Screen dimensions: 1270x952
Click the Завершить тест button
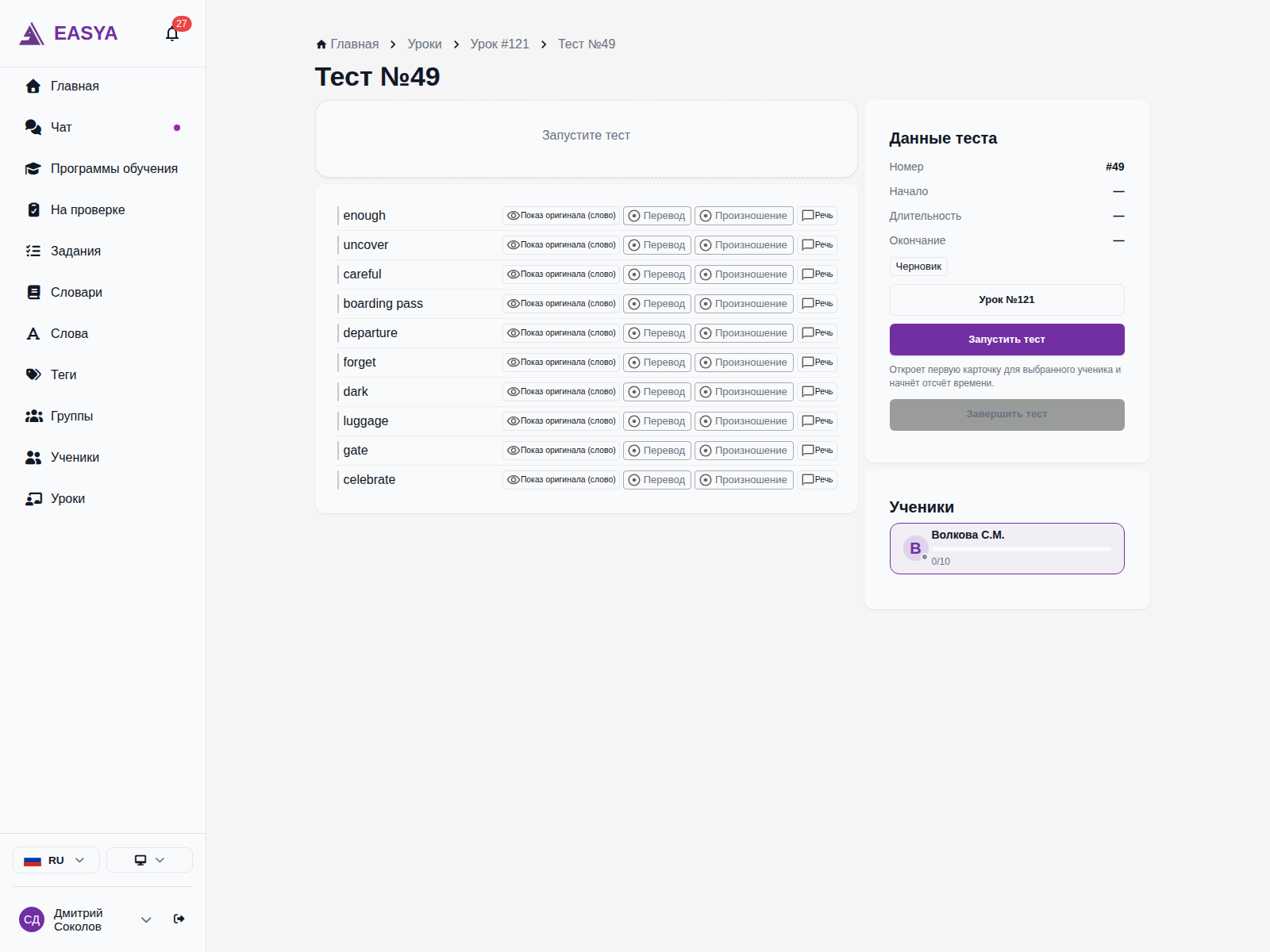pos(1006,415)
